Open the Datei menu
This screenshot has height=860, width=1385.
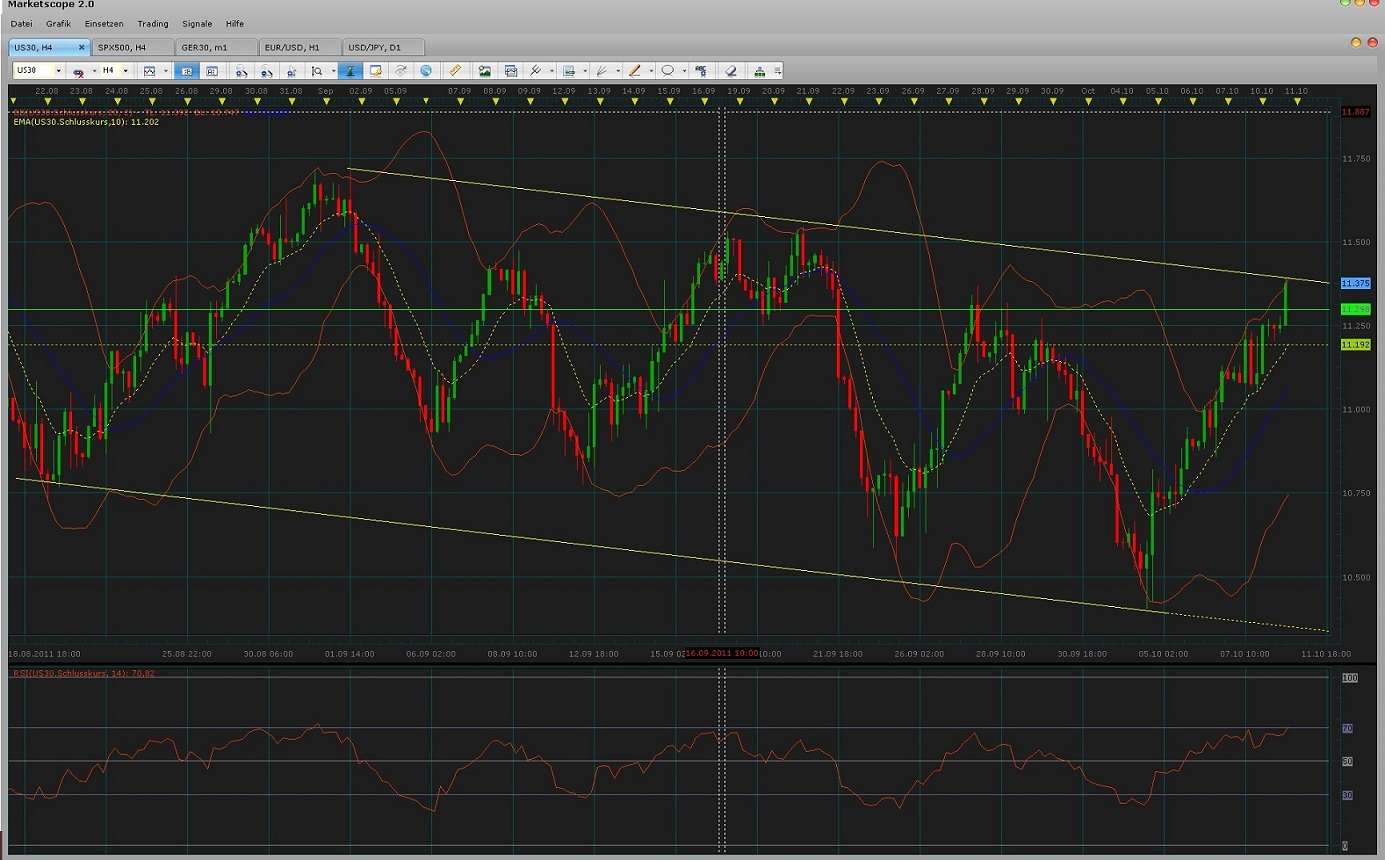(x=21, y=23)
